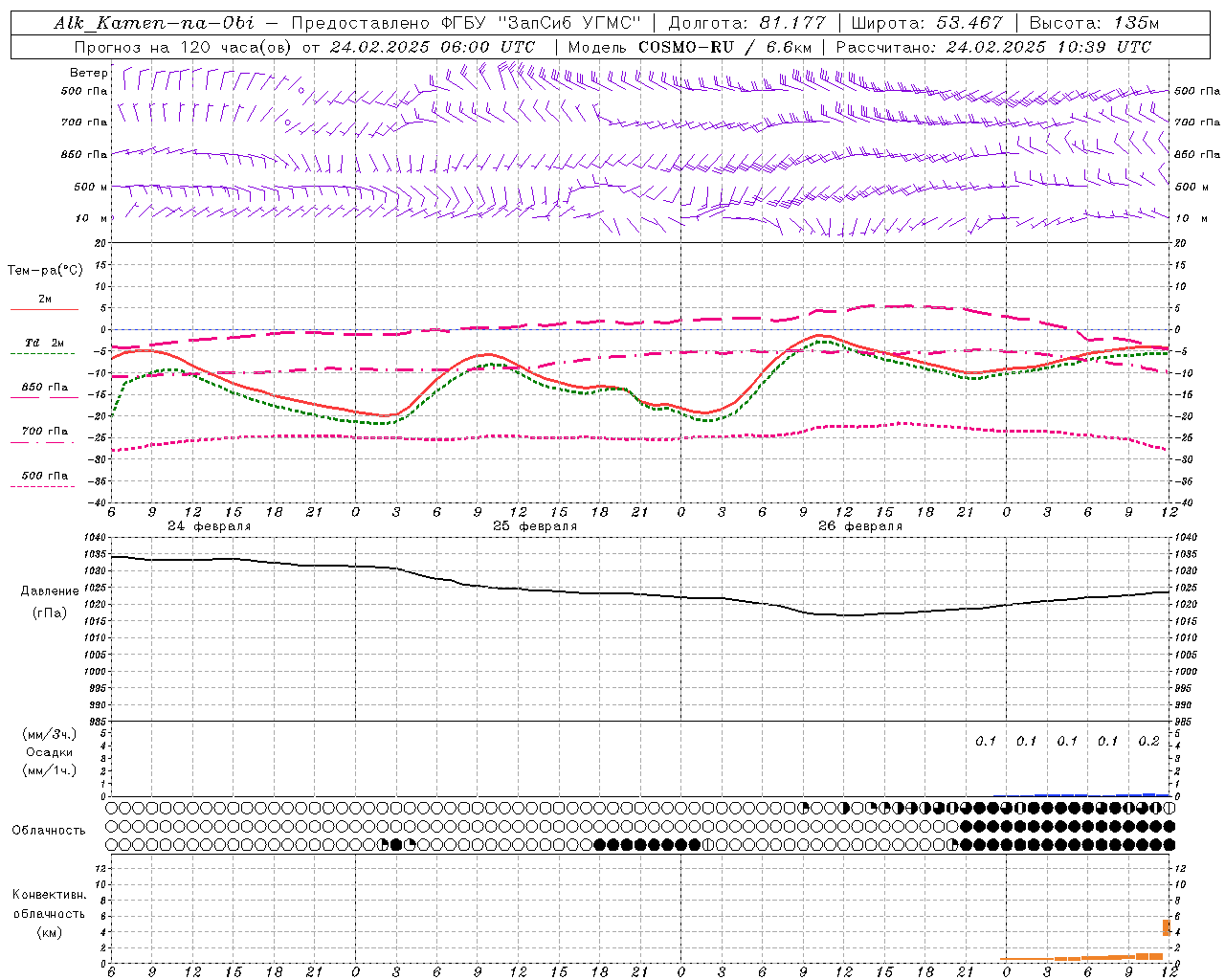1225x980 pixels.
Task: Click the (мм/3ч.) unit label
Action: point(50,735)
